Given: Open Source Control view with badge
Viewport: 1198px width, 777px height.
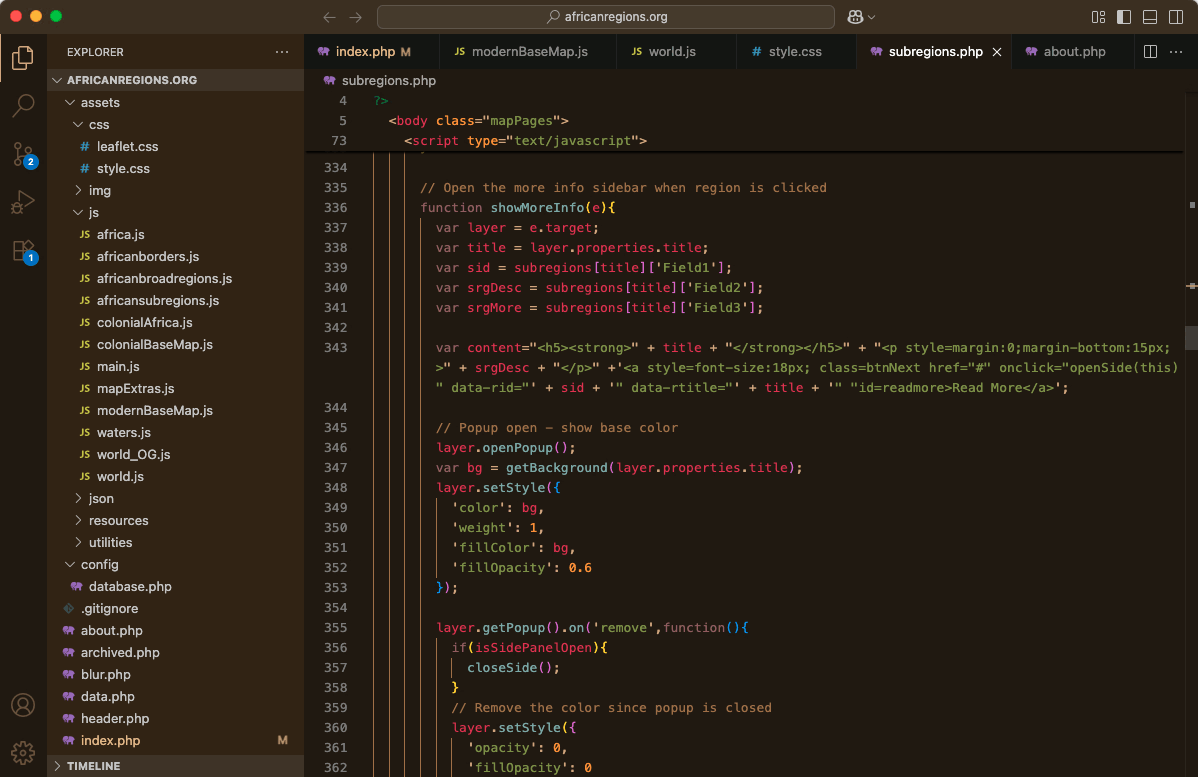Looking at the screenshot, I should tap(23, 154).
